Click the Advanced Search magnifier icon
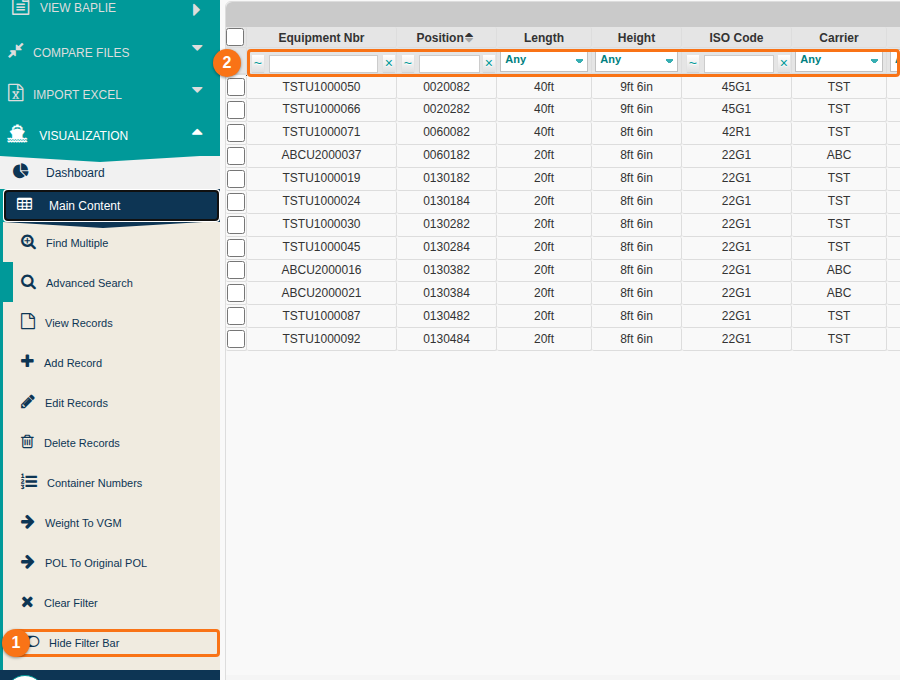Viewport: 900px width, 680px height. click(x=28, y=282)
